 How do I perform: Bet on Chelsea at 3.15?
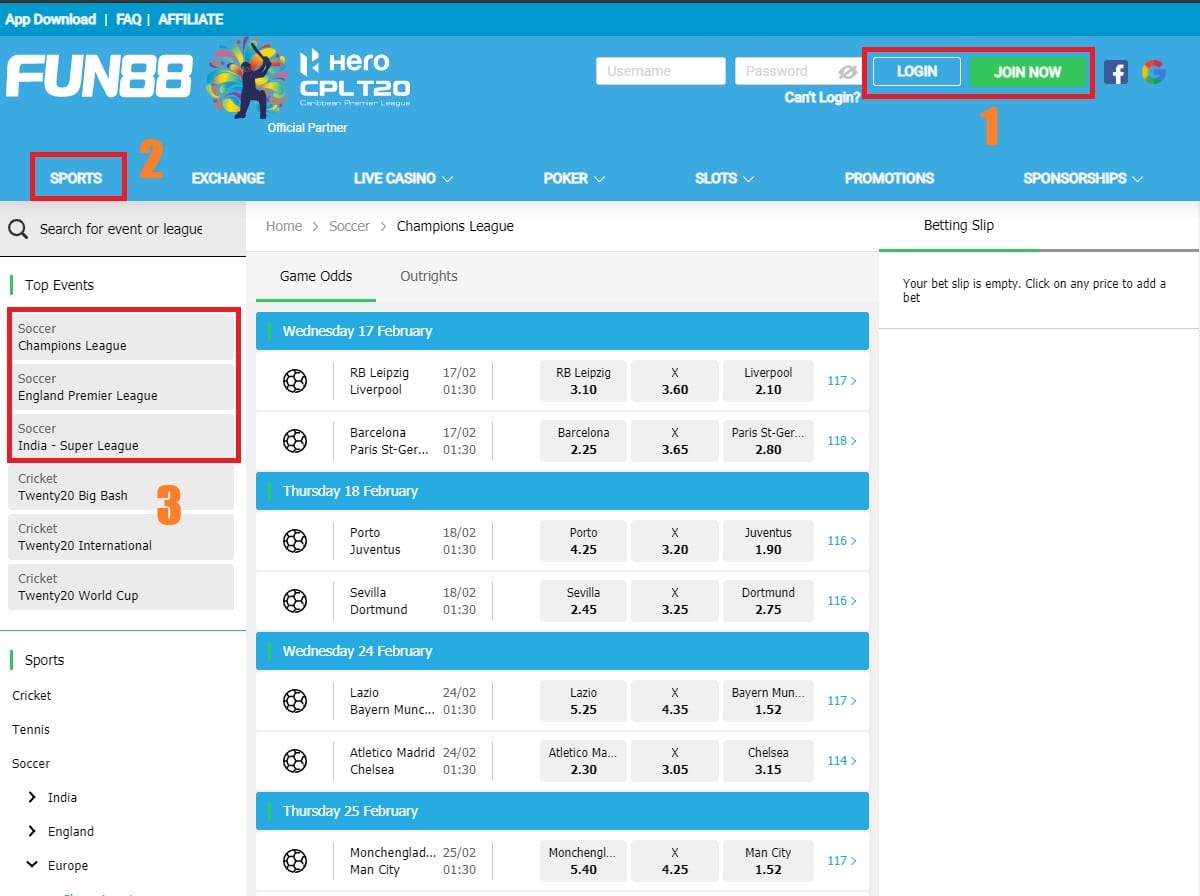pyautogui.click(x=768, y=761)
